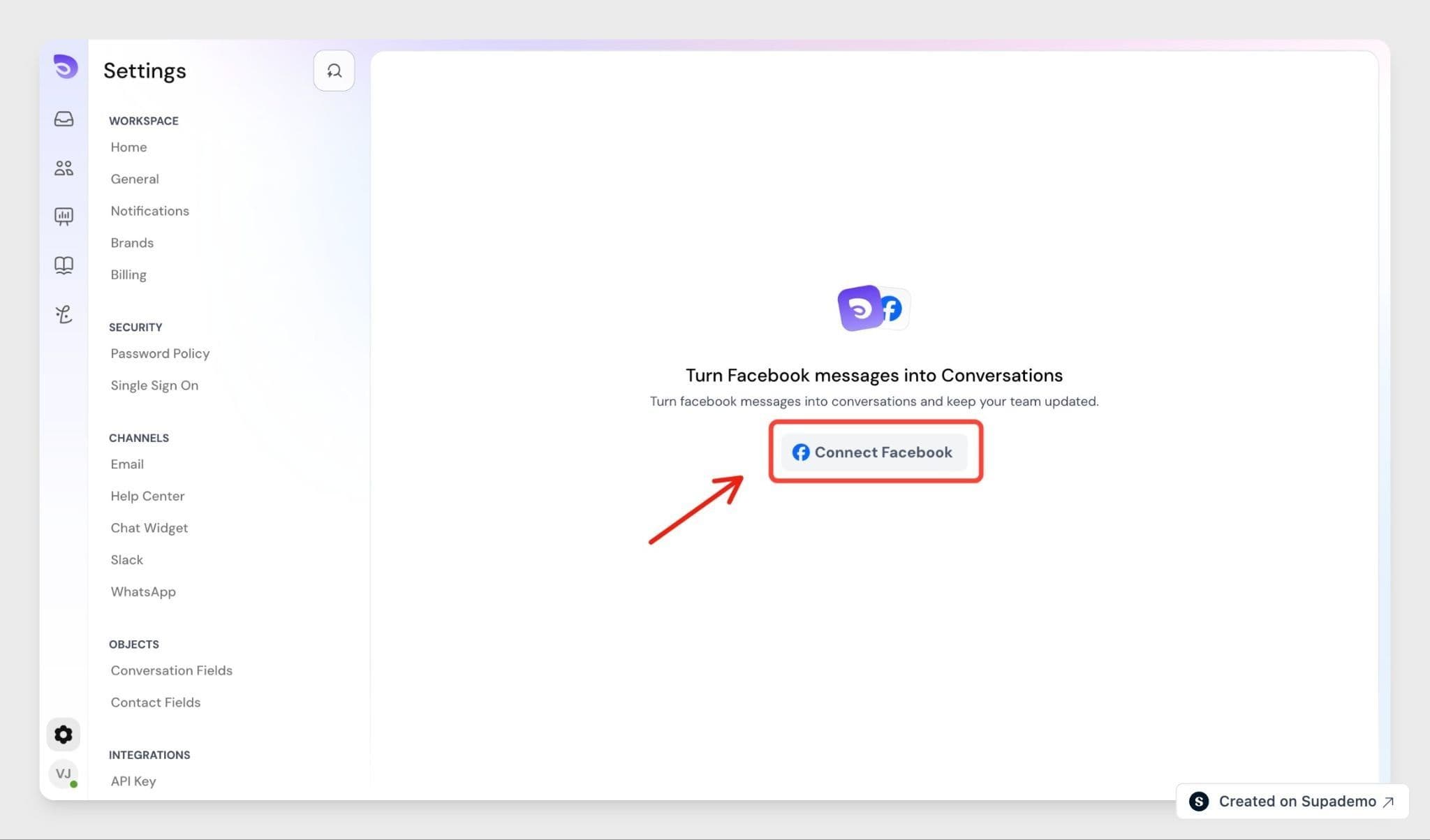The height and width of the screenshot is (840, 1430).
Task: Open Billing settings
Action: click(128, 274)
